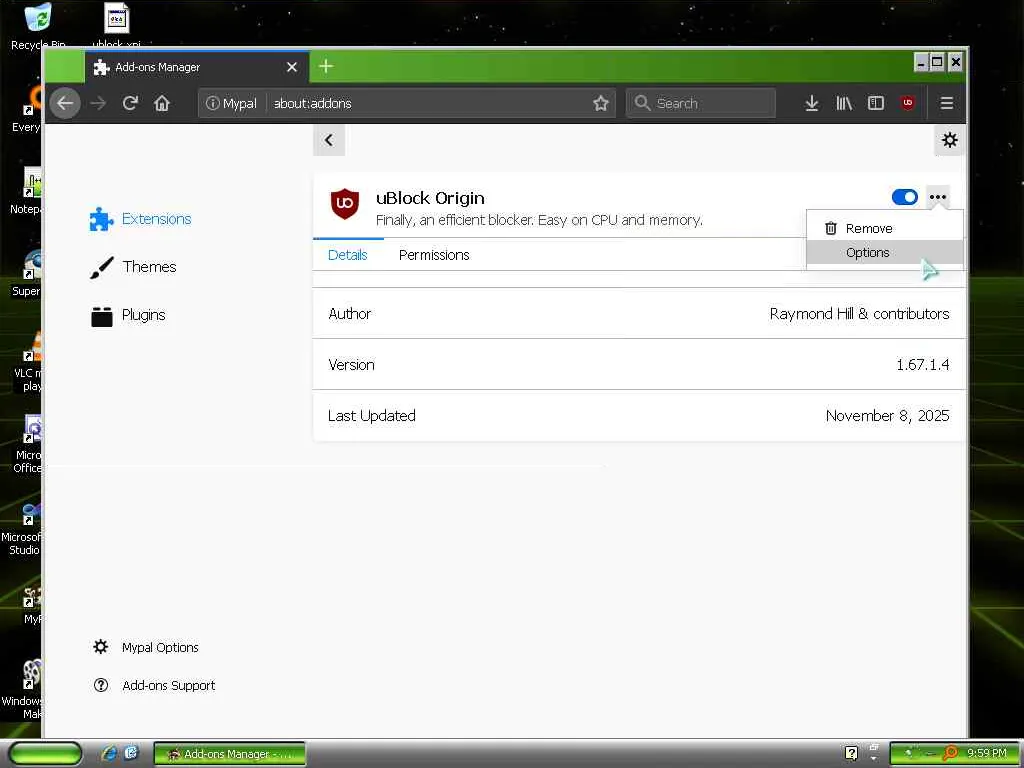Viewport: 1024px width, 768px height.
Task: Click the help tray icon with question mark
Action: tap(851, 753)
